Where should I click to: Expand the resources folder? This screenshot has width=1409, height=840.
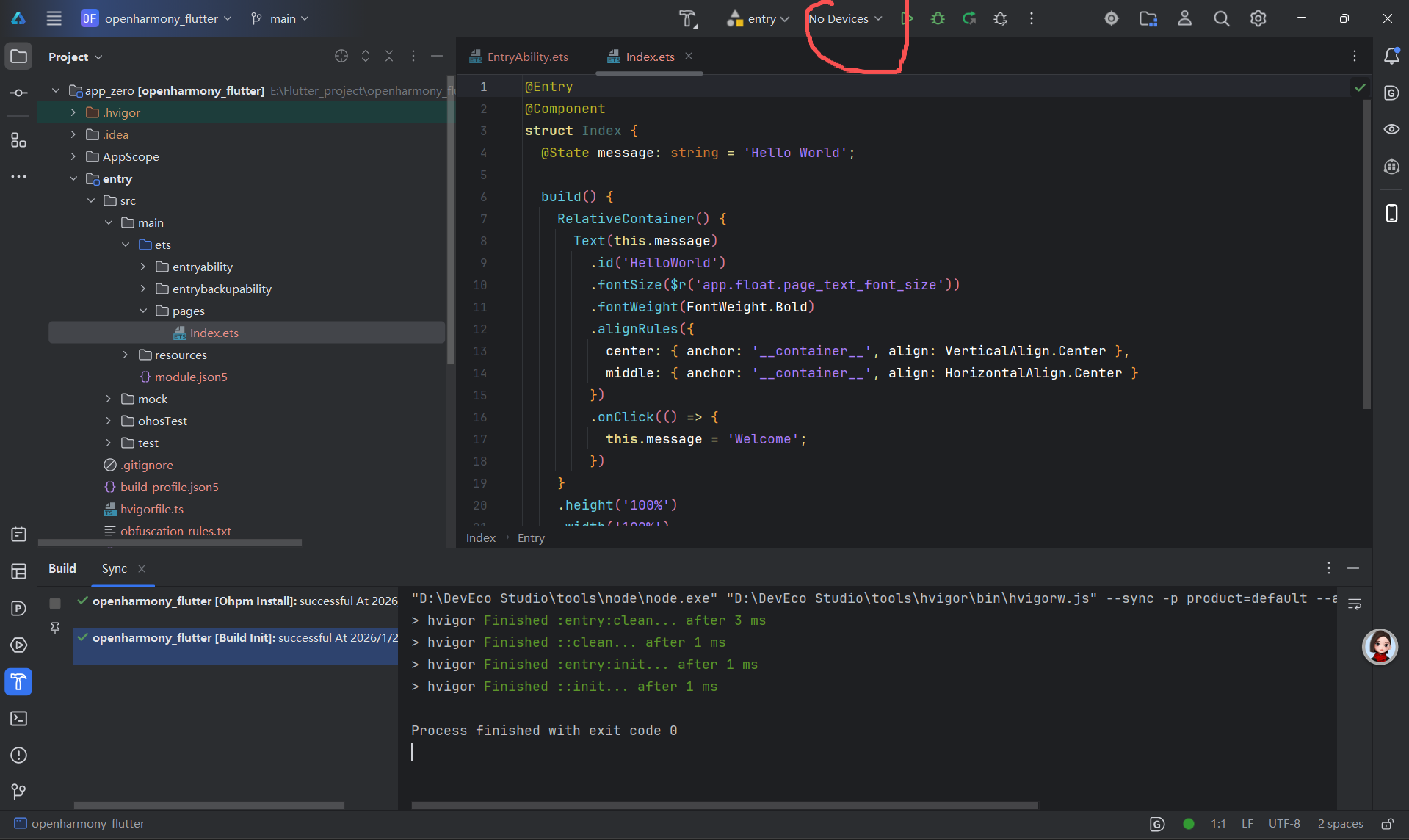(126, 355)
